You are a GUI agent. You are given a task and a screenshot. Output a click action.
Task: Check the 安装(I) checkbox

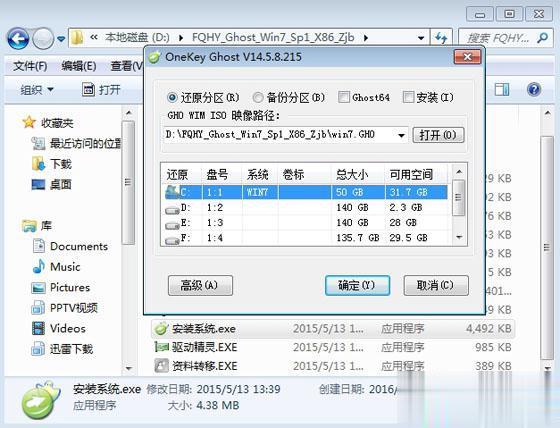pyautogui.click(x=408, y=97)
